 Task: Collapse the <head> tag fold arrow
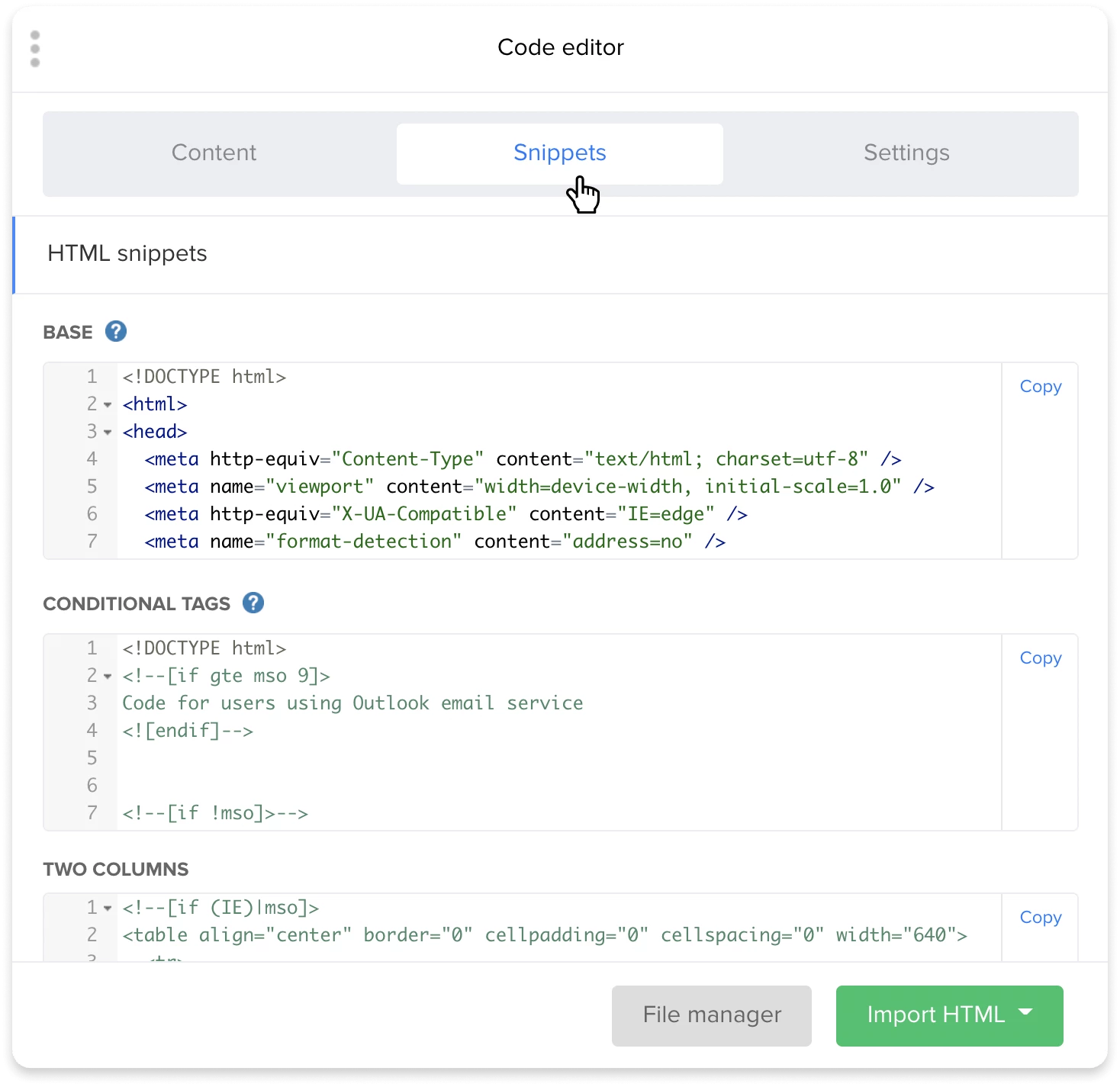click(108, 433)
